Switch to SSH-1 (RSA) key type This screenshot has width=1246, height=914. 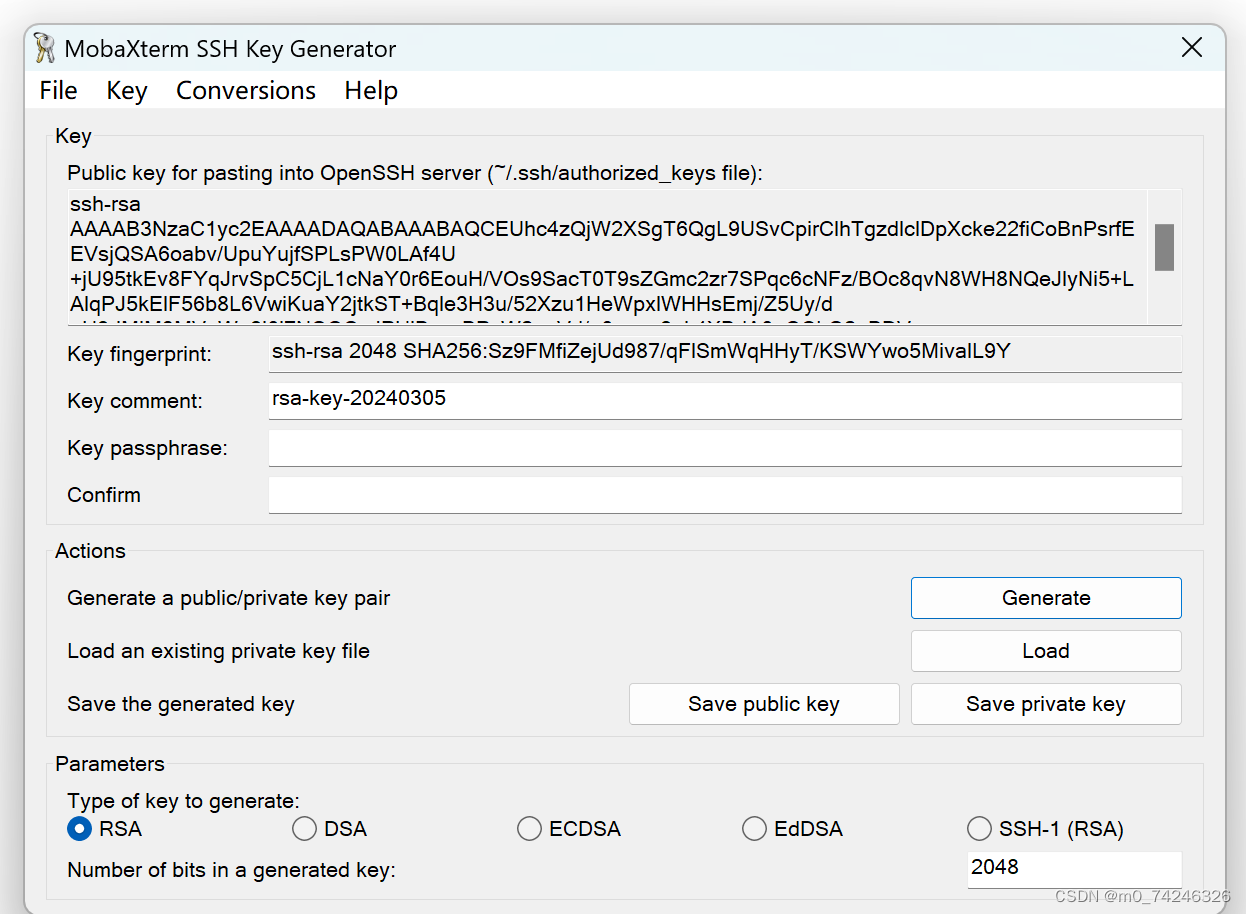pos(979,828)
